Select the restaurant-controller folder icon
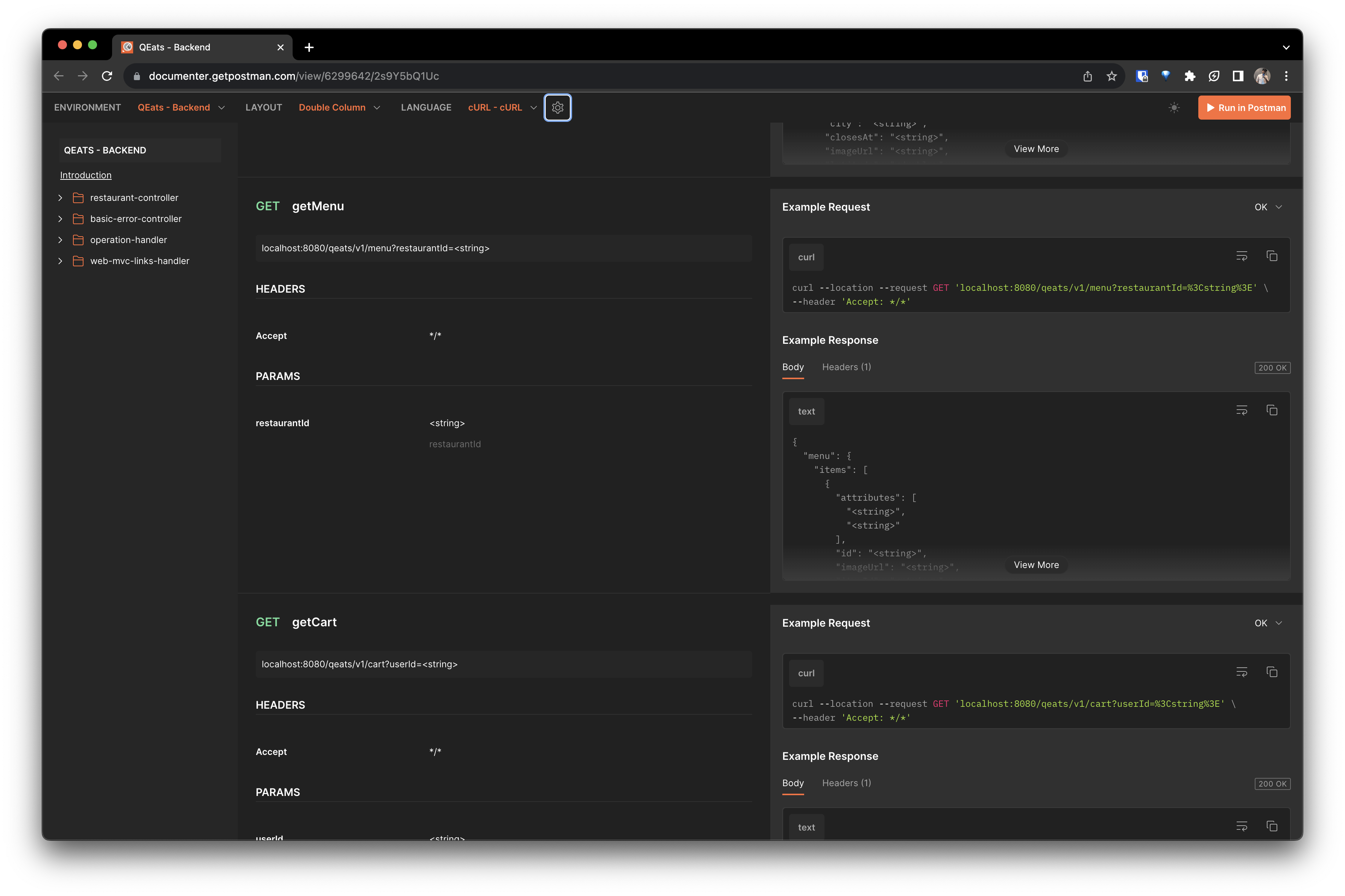This screenshot has height=896, width=1345. click(x=78, y=198)
